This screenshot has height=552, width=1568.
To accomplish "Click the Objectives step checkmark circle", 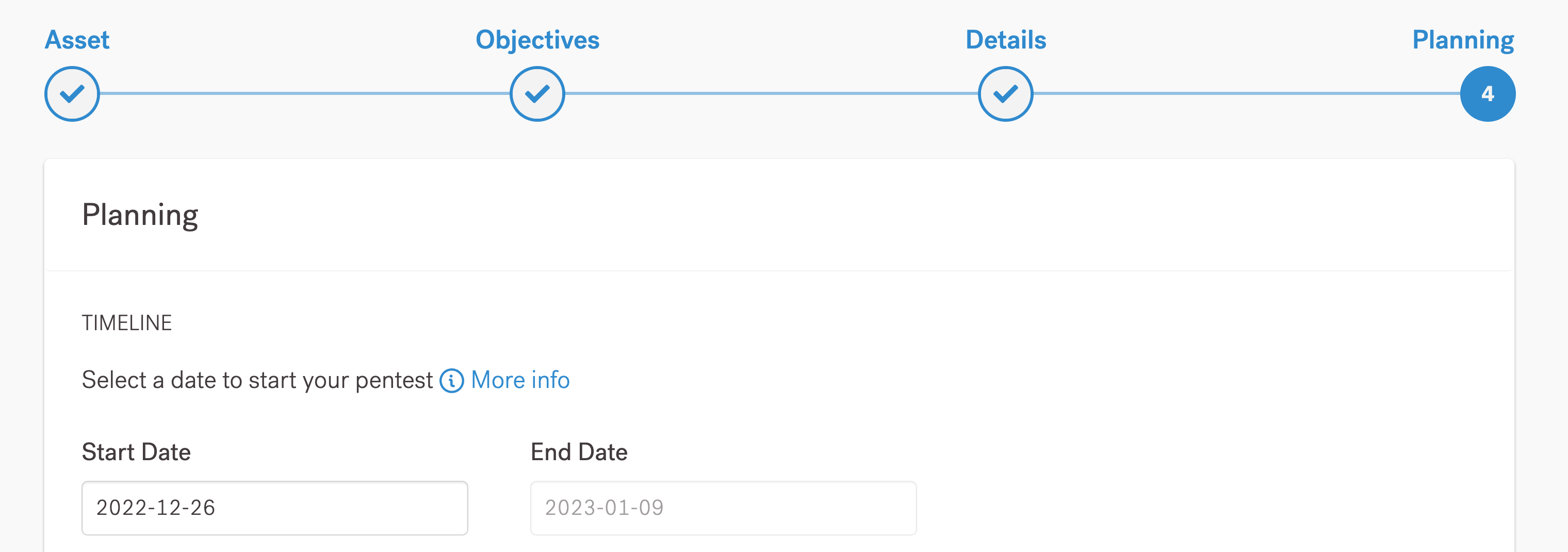I will pos(537,94).
